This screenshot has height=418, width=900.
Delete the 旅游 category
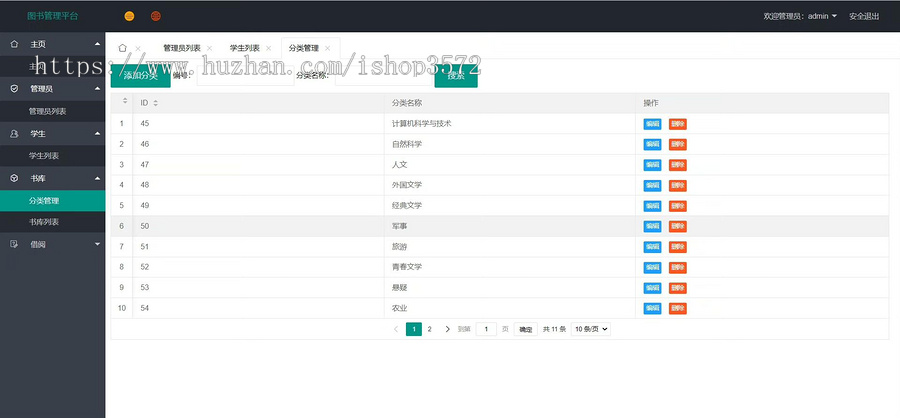[x=677, y=247]
